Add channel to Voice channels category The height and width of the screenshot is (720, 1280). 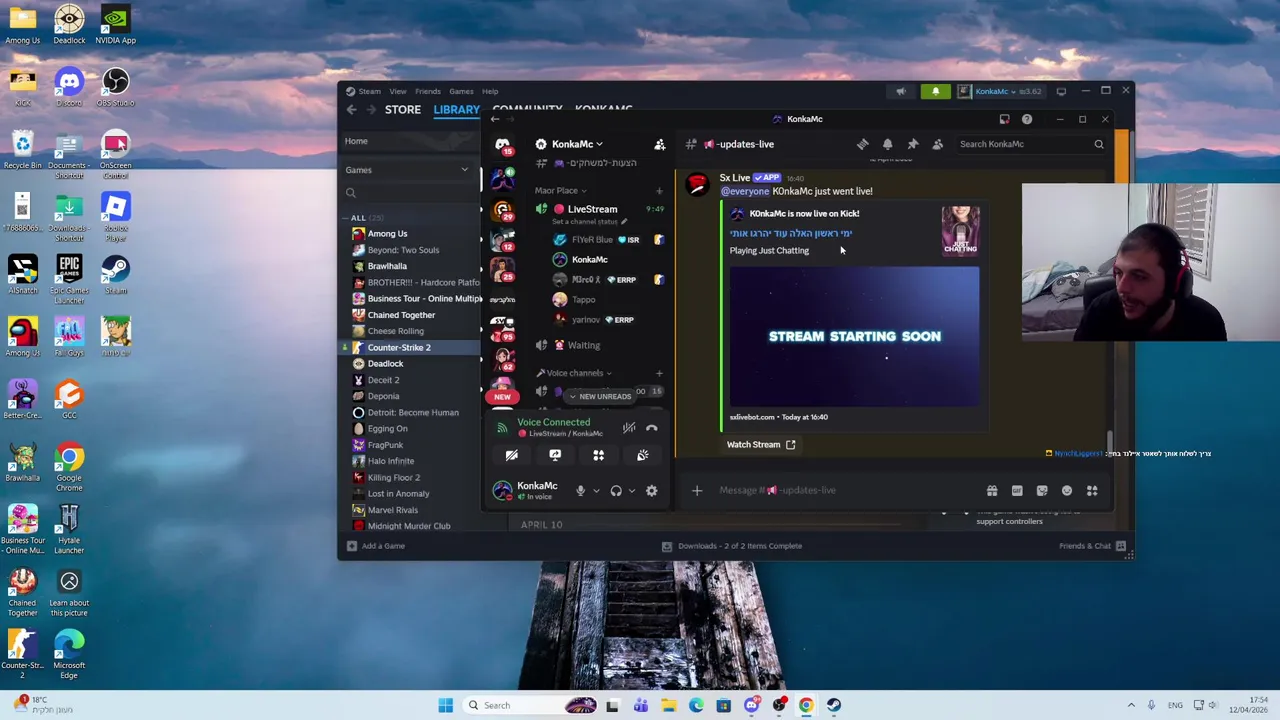(x=659, y=373)
